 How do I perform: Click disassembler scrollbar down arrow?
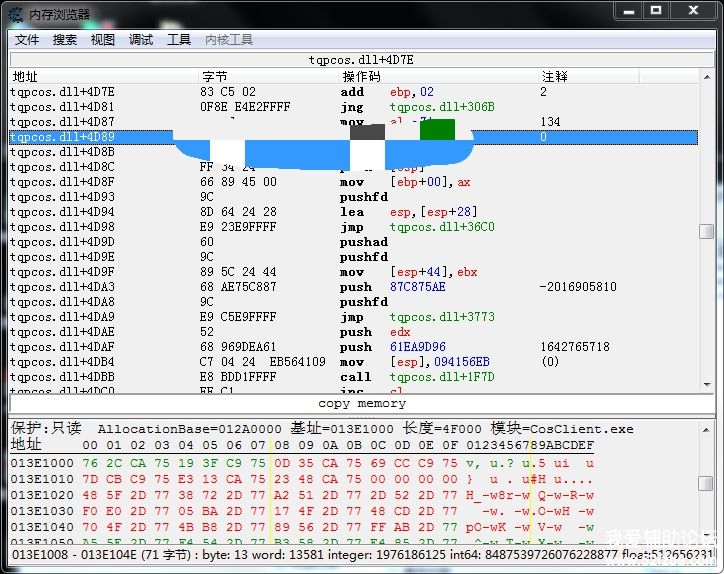(x=707, y=384)
